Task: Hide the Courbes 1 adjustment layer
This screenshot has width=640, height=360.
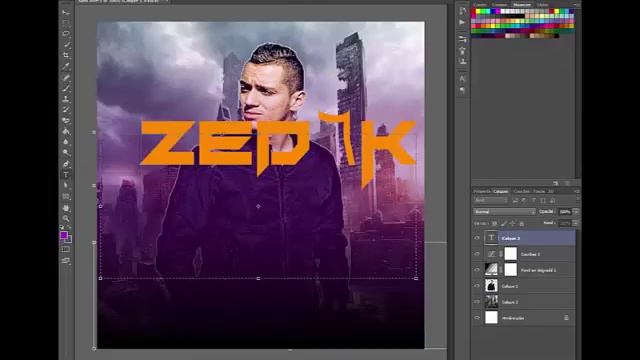Action: tap(477, 254)
